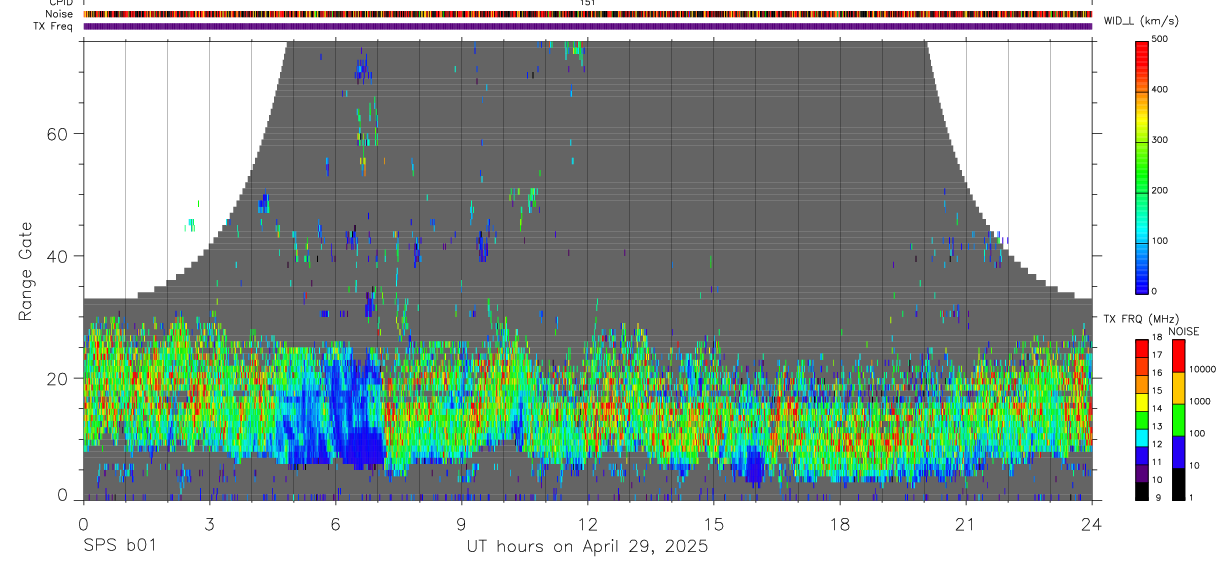Screen dimensions: 1228x567
Task: Click the solid blue low-width echo patch
Action: coord(362,448)
